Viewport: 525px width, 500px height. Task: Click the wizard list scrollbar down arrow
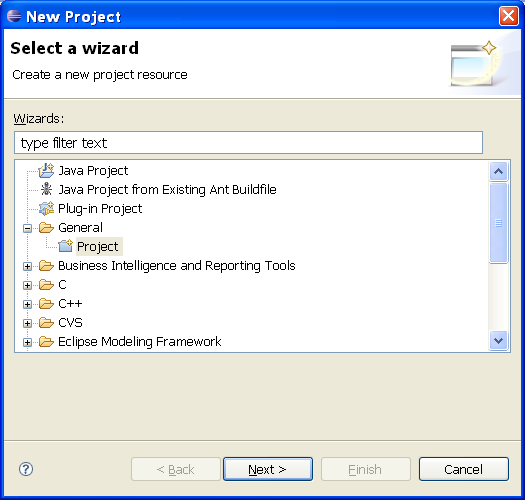coord(499,341)
